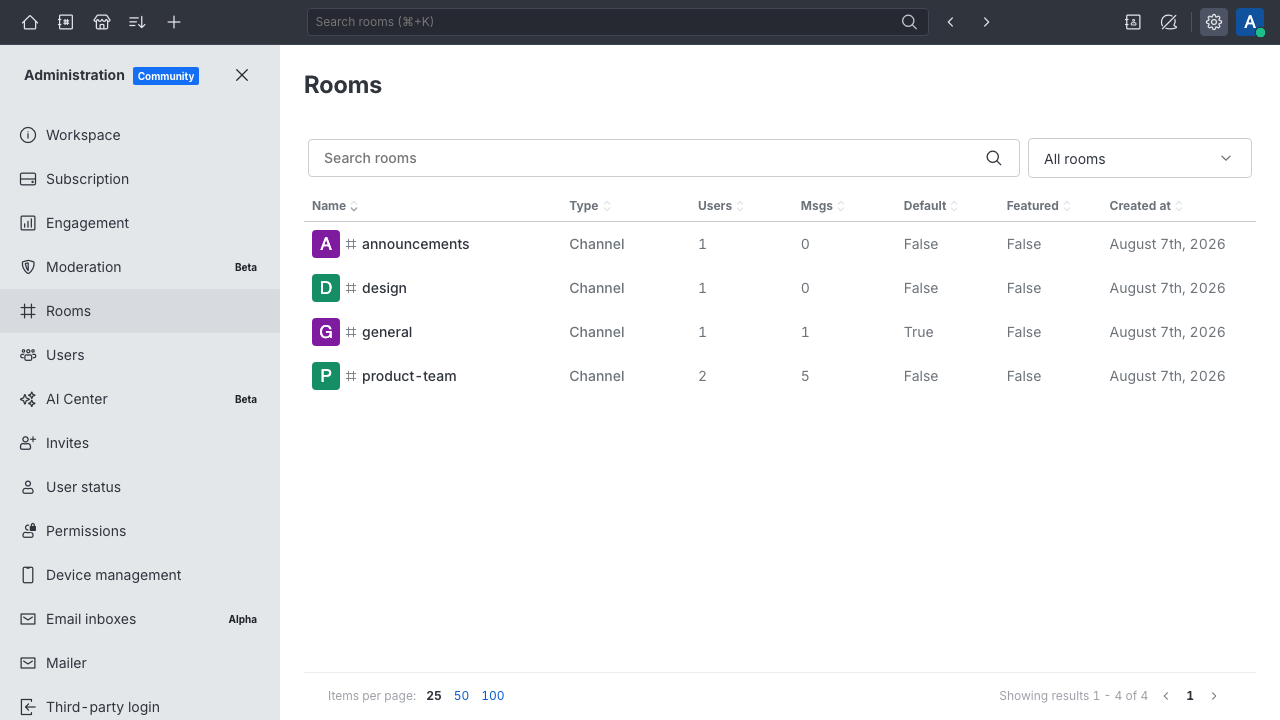The image size is (1280, 720).
Task: Open the contact center icon in the top bar
Action: pyautogui.click(x=1133, y=22)
